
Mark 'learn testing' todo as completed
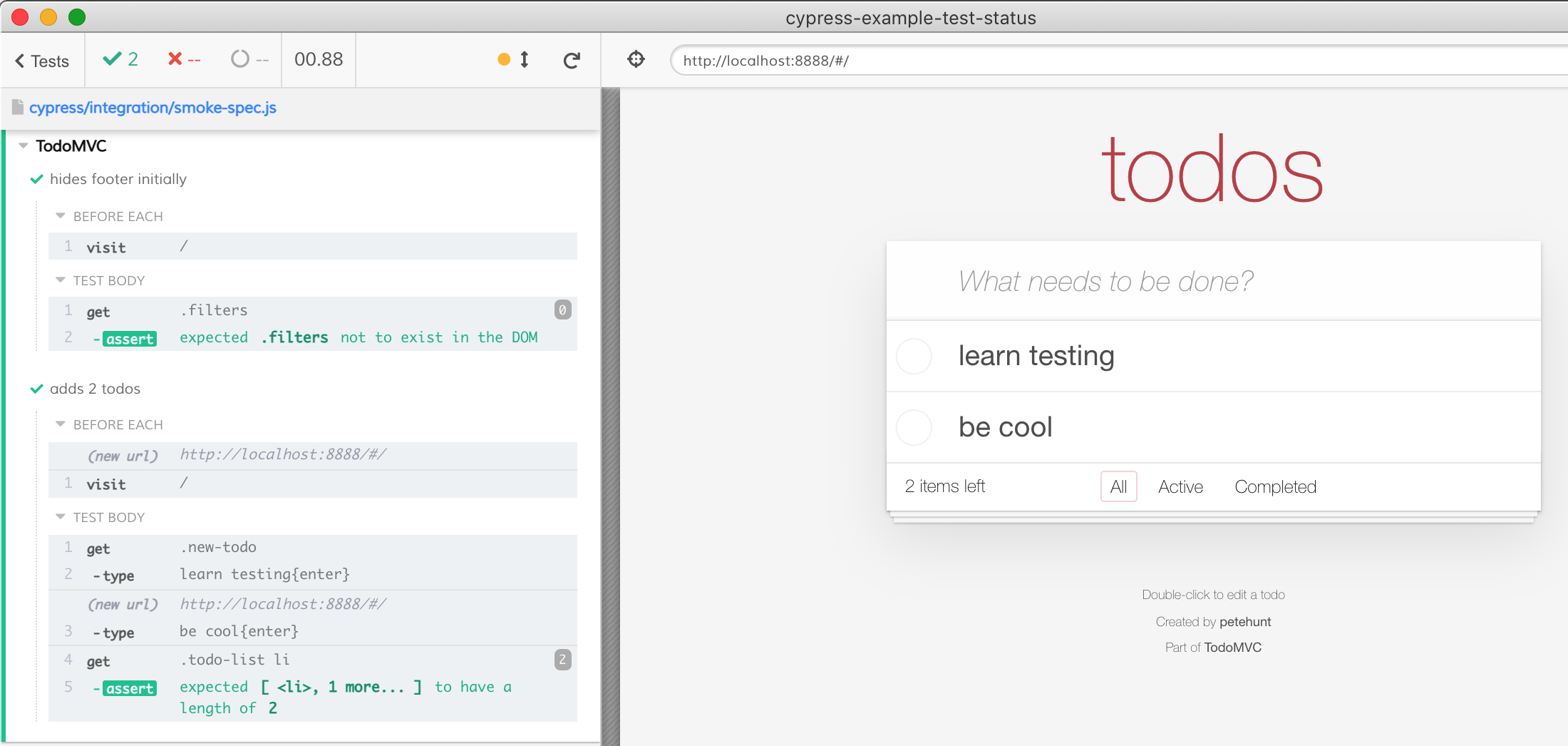tap(913, 356)
